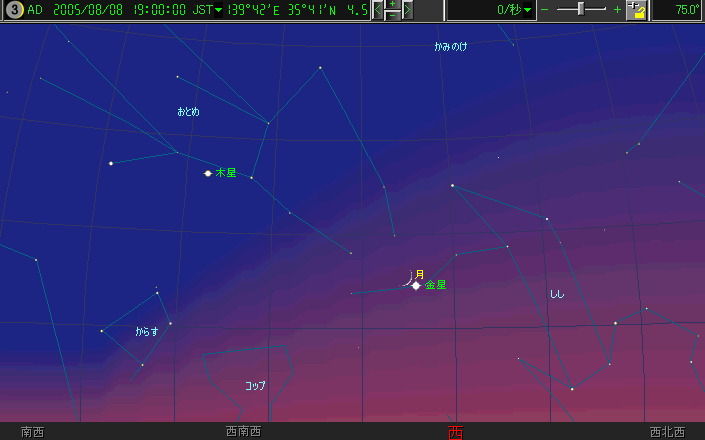Click the 木星 Jupiter planet marker
This screenshot has height=440, width=705.
pos(208,173)
